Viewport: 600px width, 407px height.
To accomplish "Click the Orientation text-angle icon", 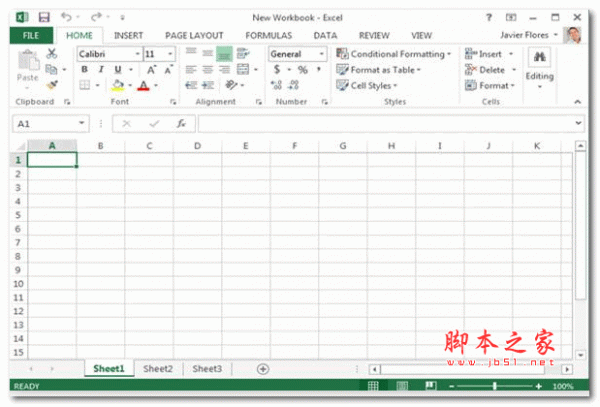I will point(231,85).
